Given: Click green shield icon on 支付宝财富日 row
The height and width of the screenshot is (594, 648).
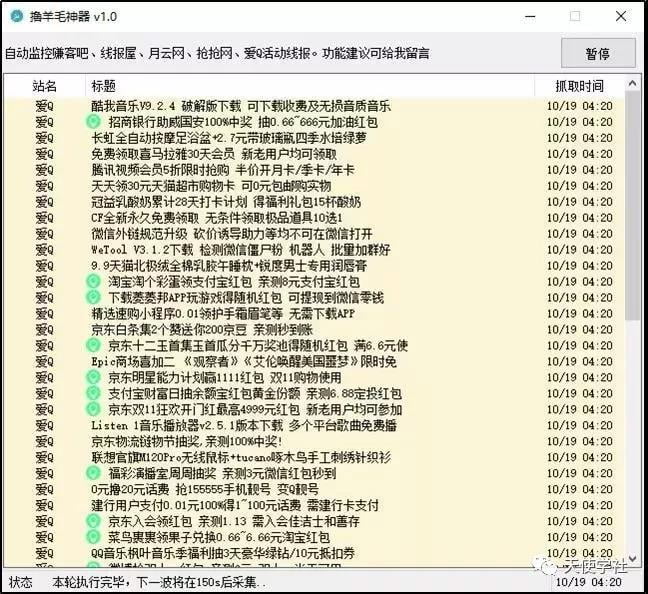Looking at the screenshot, I should (x=93, y=394).
